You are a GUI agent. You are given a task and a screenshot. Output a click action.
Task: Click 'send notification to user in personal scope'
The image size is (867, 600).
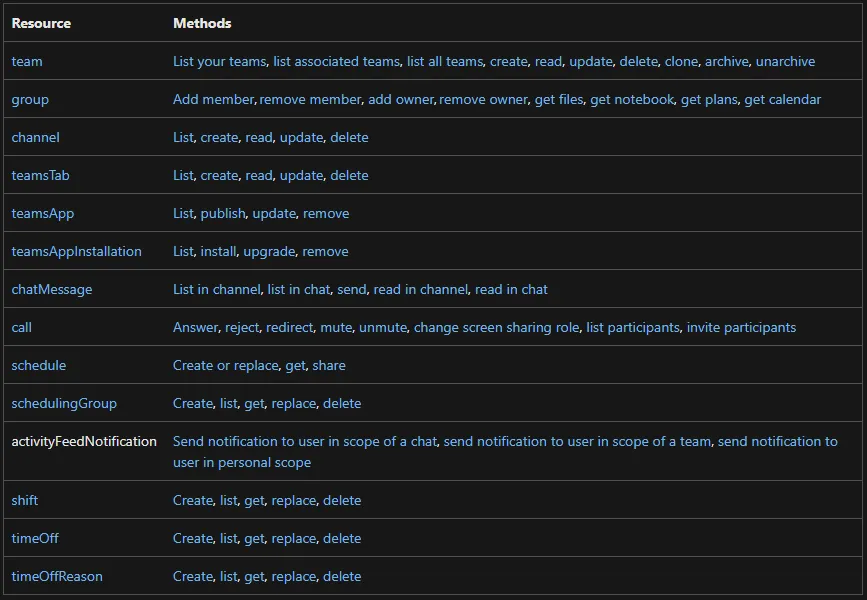[242, 462]
